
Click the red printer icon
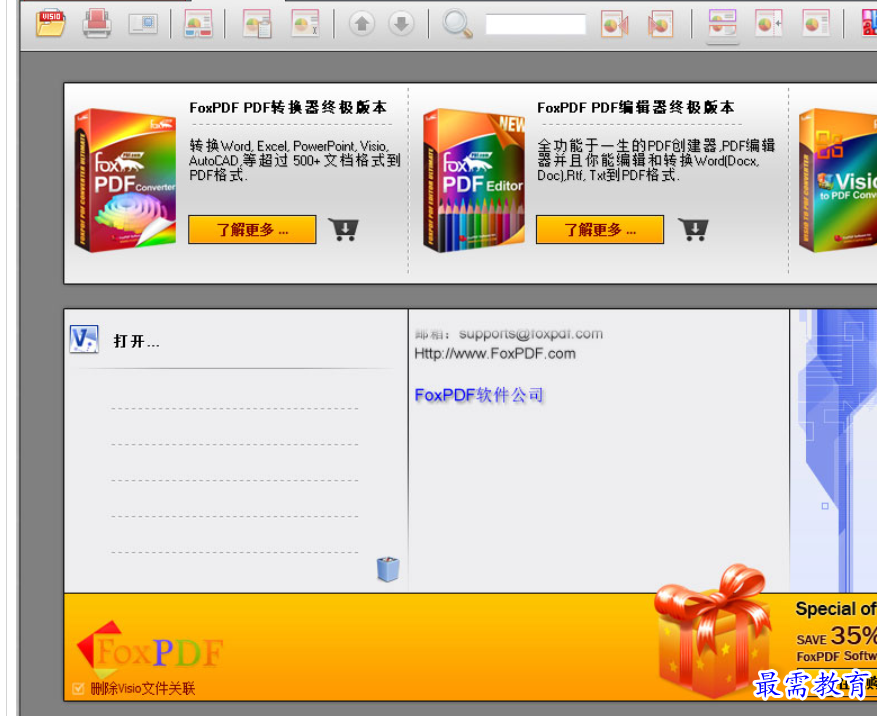coord(97,24)
